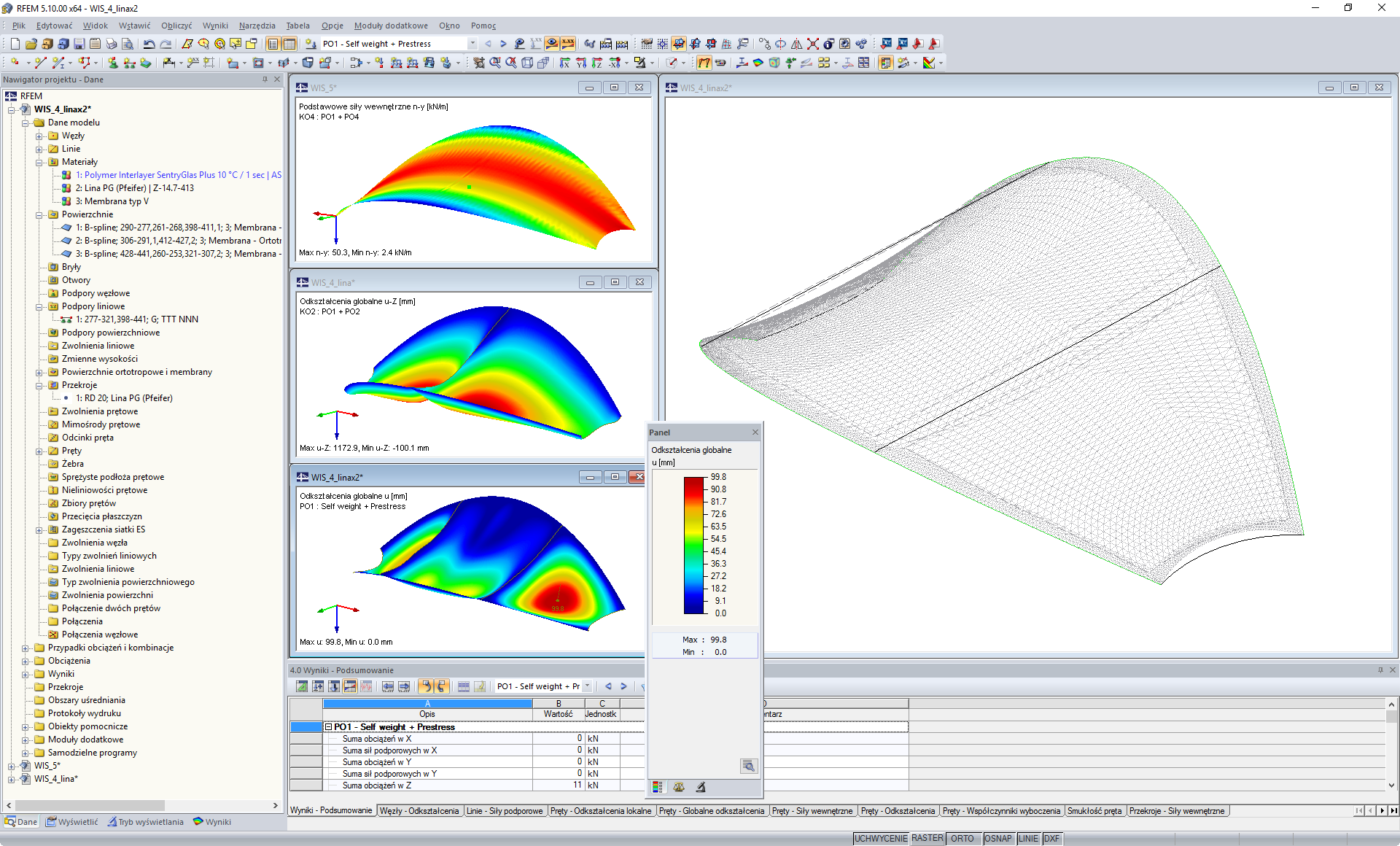Click the red top of the color scale
1400x846 pixels.
click(693, 482)
